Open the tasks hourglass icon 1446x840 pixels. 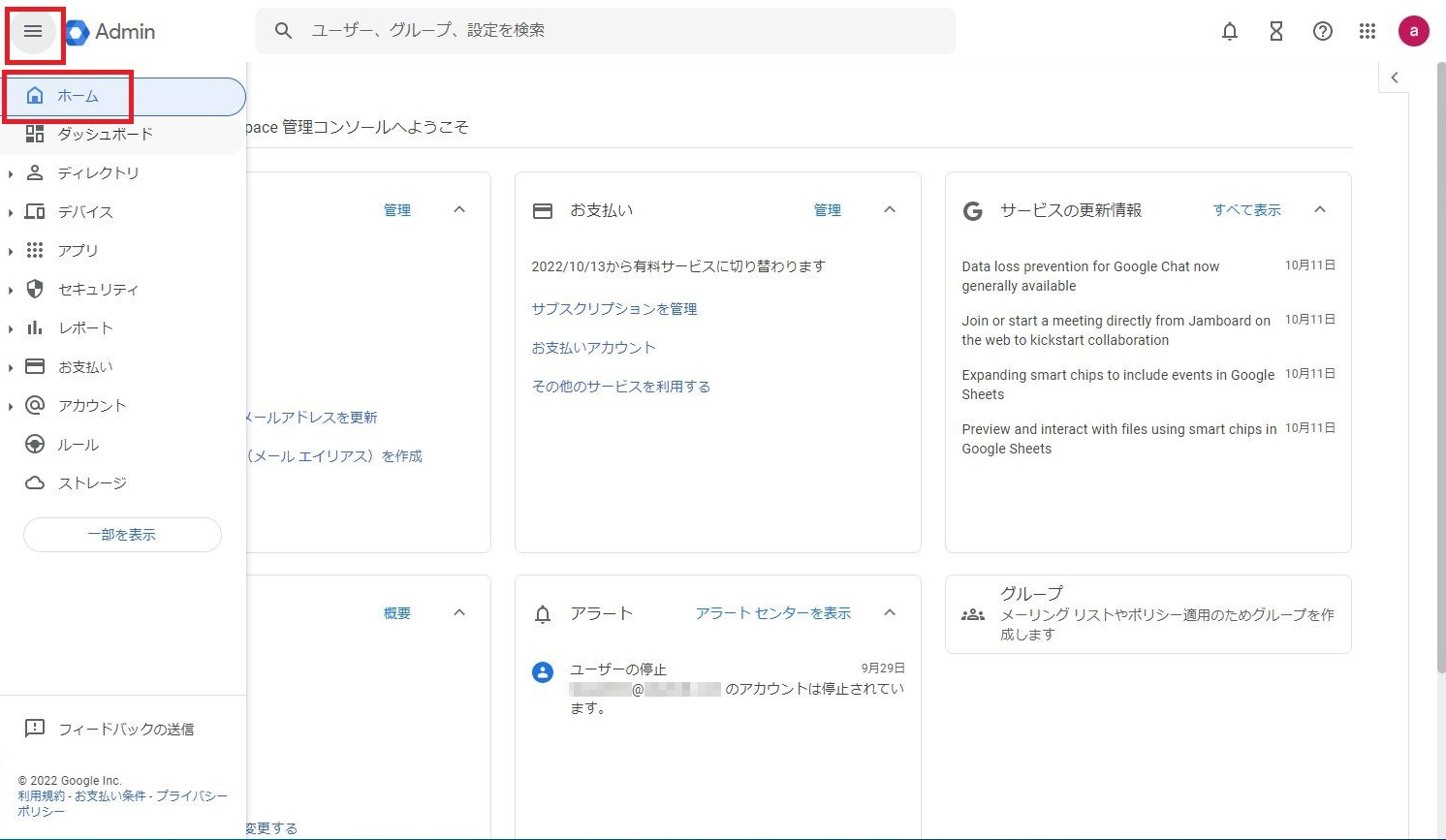[x=1276, y=32]
